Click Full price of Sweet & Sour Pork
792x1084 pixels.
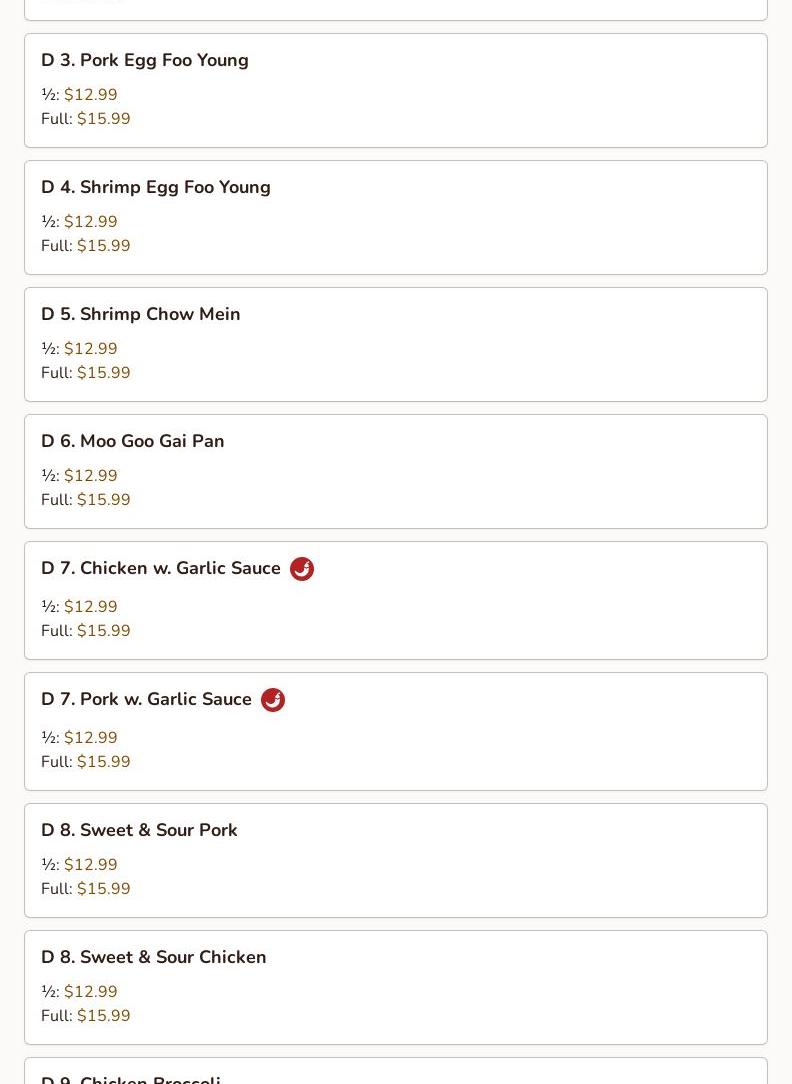pos(104,888)
